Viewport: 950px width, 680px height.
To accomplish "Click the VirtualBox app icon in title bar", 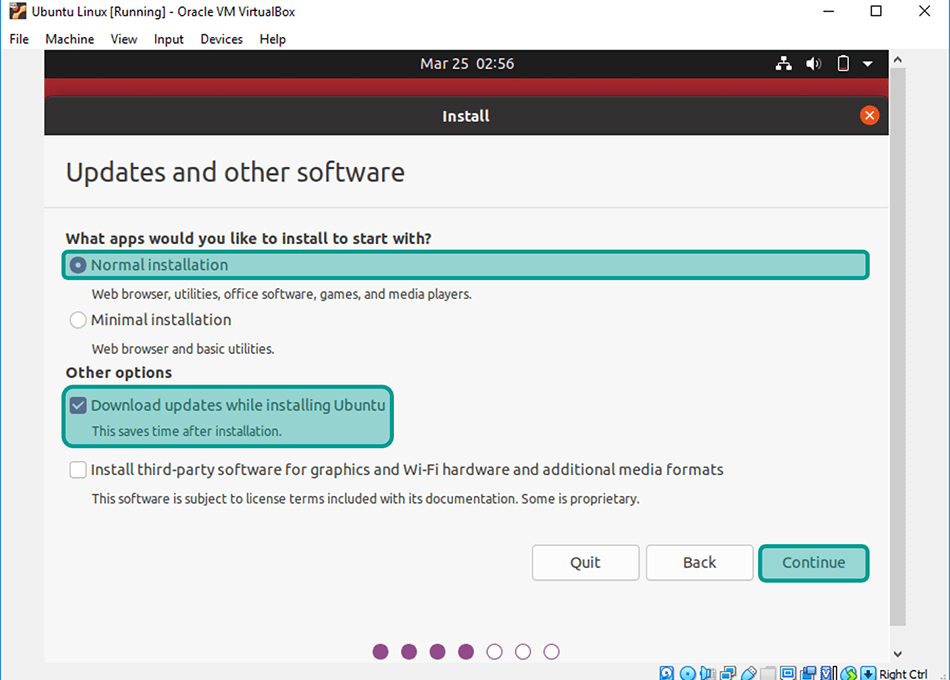I will pos(18,11).
